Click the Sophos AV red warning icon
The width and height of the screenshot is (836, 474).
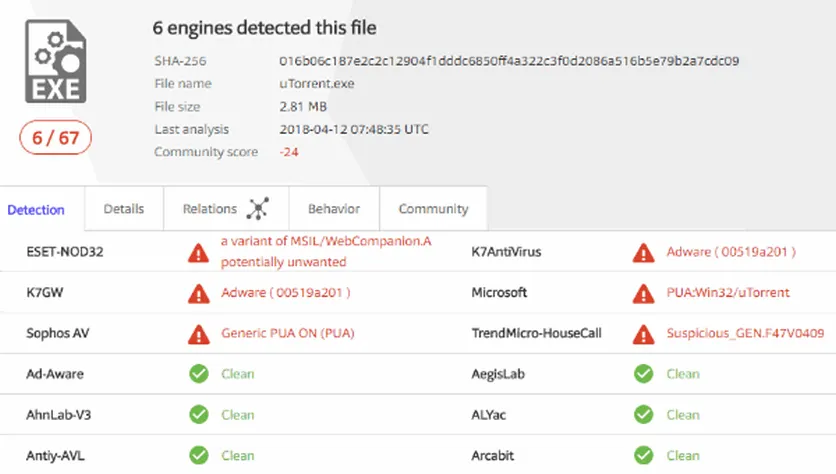coord(198,333)
